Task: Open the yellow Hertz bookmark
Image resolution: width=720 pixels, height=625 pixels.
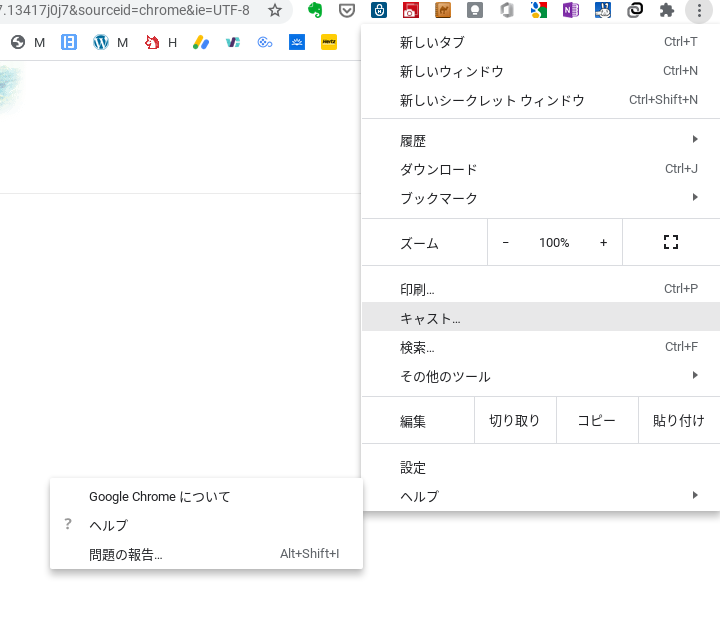Action: pyautogui.click(x=329, y=42)
